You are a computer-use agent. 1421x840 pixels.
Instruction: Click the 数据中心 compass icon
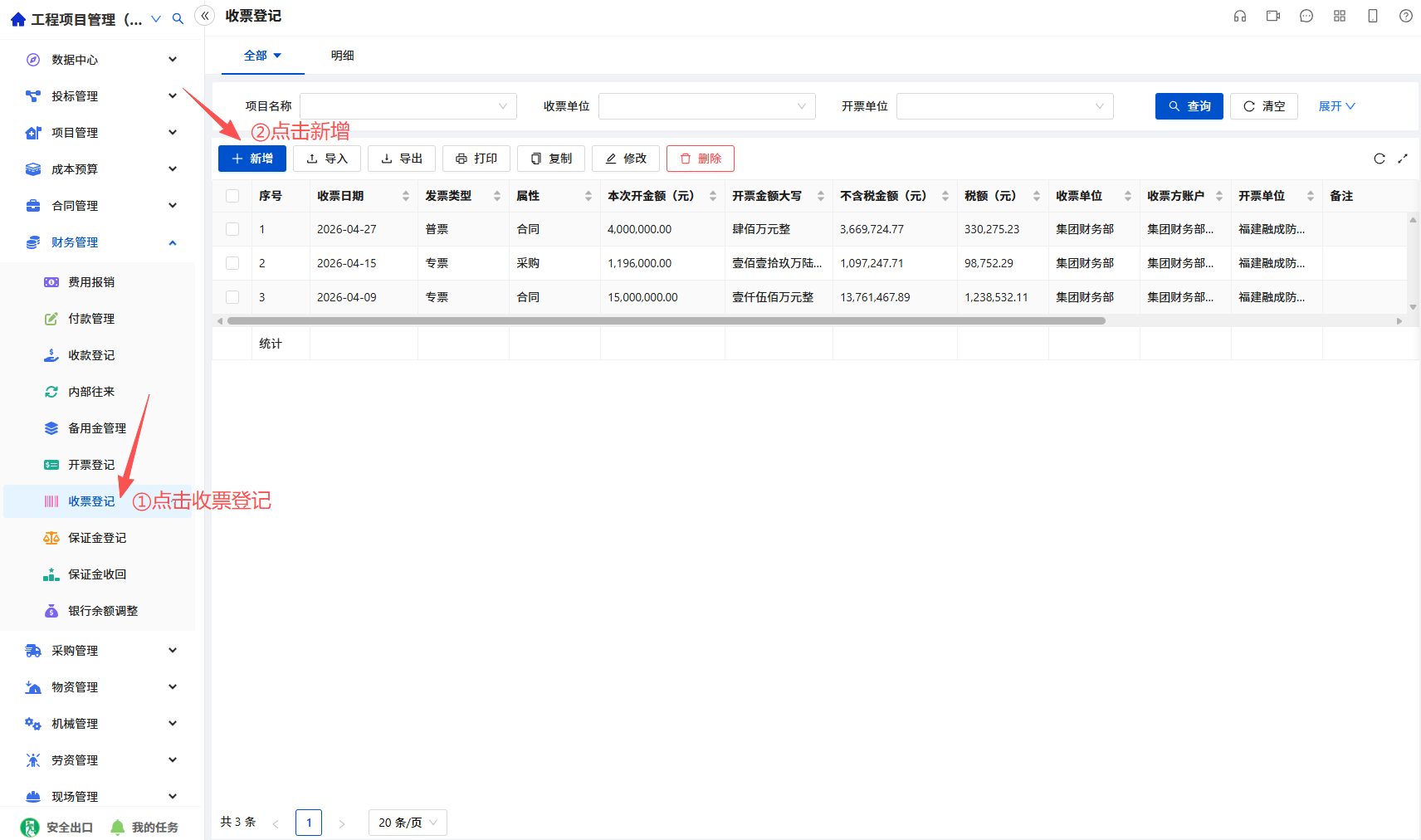[x=33, y=60]
